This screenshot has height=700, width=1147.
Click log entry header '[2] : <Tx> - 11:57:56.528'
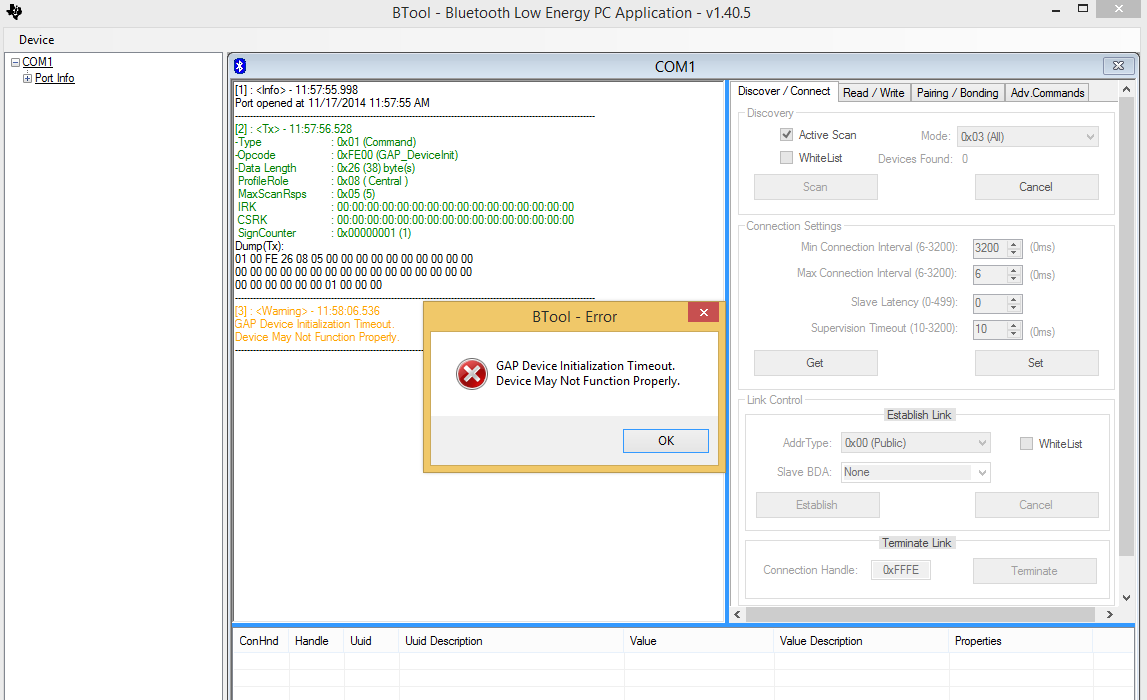[x=293, y=129]
